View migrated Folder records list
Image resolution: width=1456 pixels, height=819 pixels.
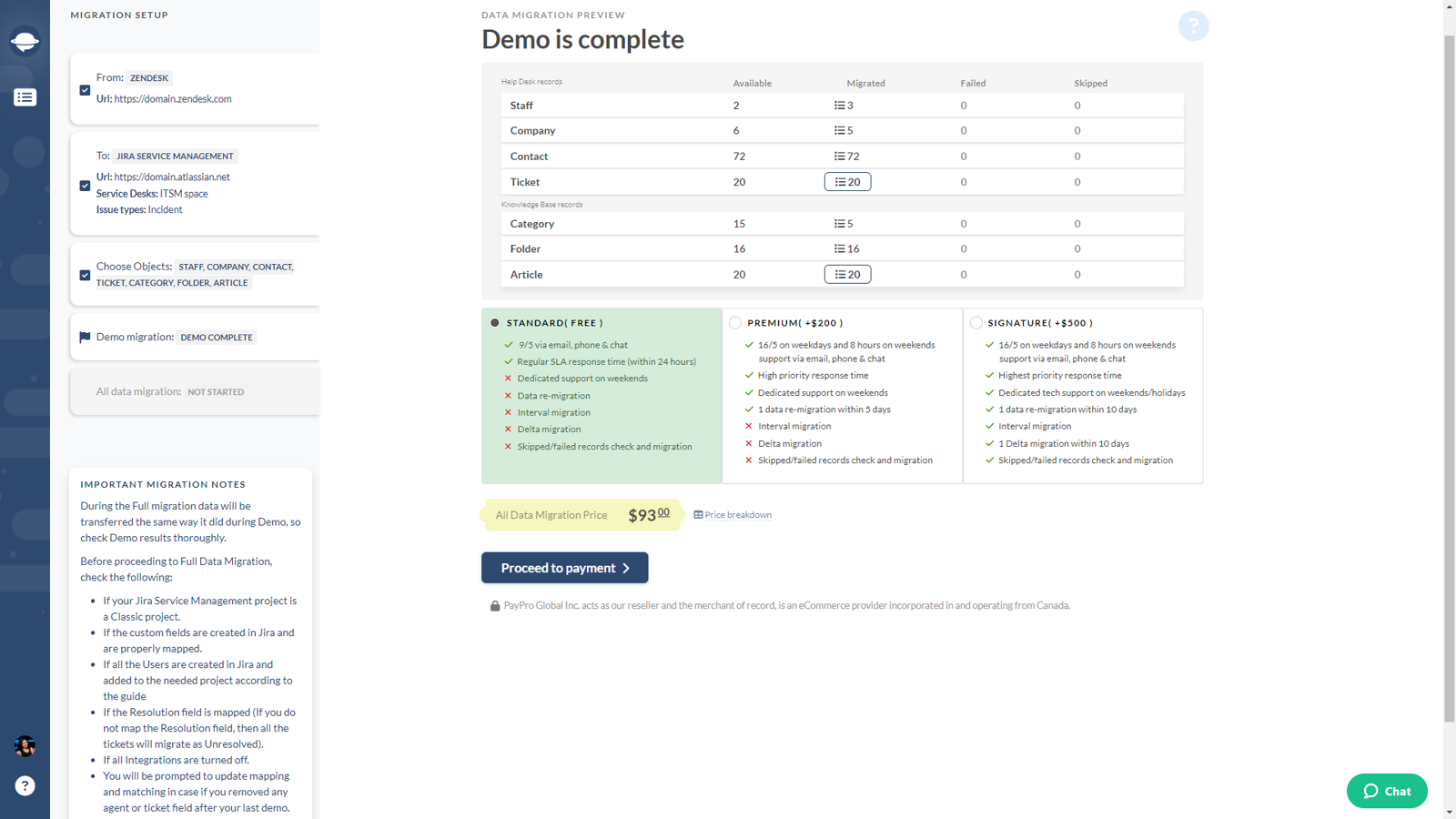(846, 249)
